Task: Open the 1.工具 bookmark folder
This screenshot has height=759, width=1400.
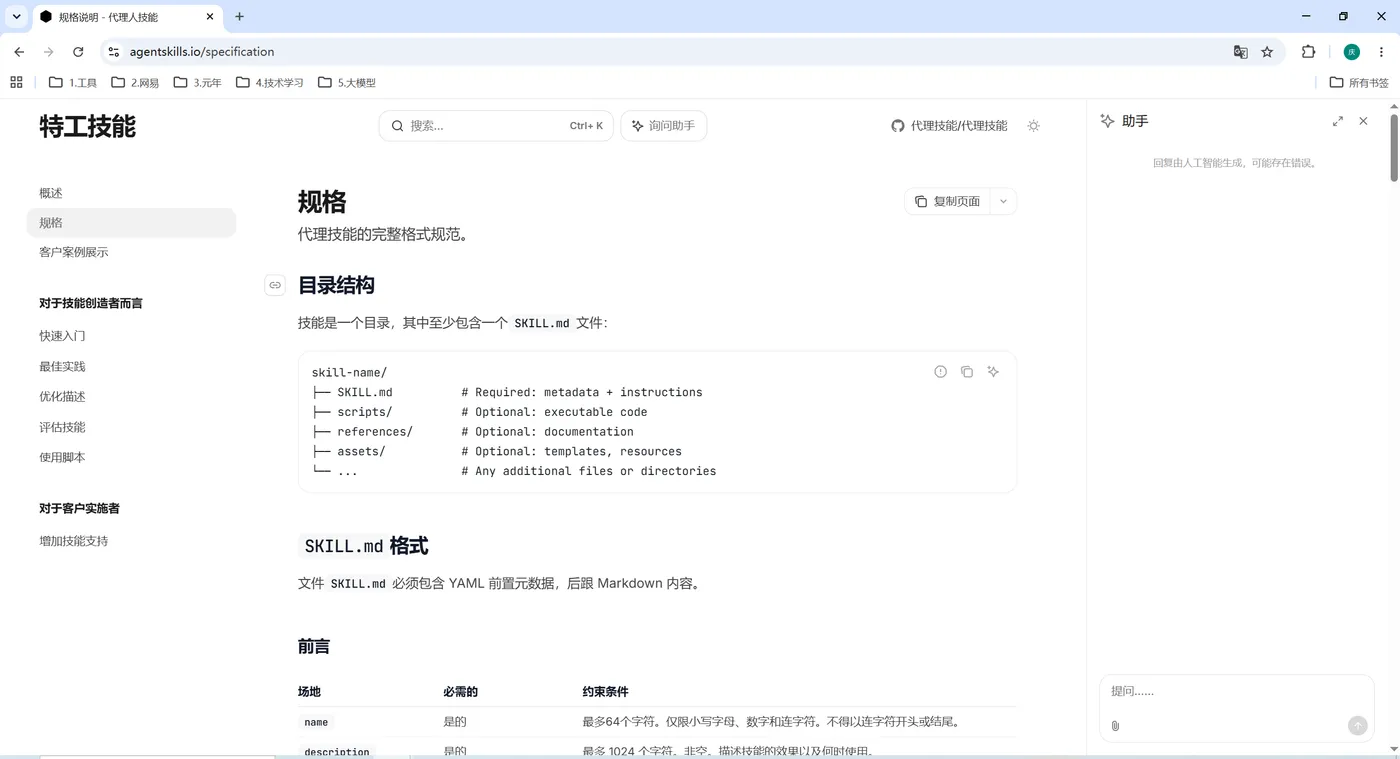Action: click(x=73, y=83)
